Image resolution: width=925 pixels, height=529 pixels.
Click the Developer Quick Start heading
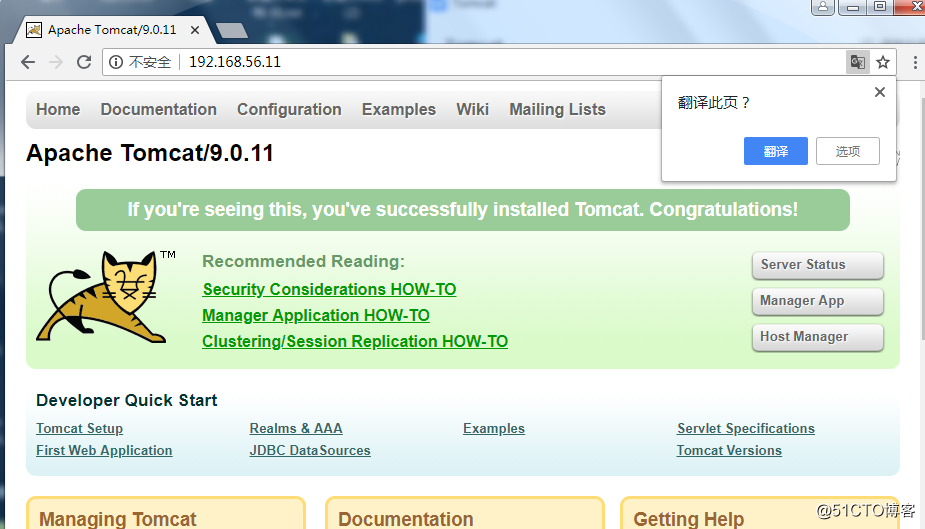click(x=126, y=400)
